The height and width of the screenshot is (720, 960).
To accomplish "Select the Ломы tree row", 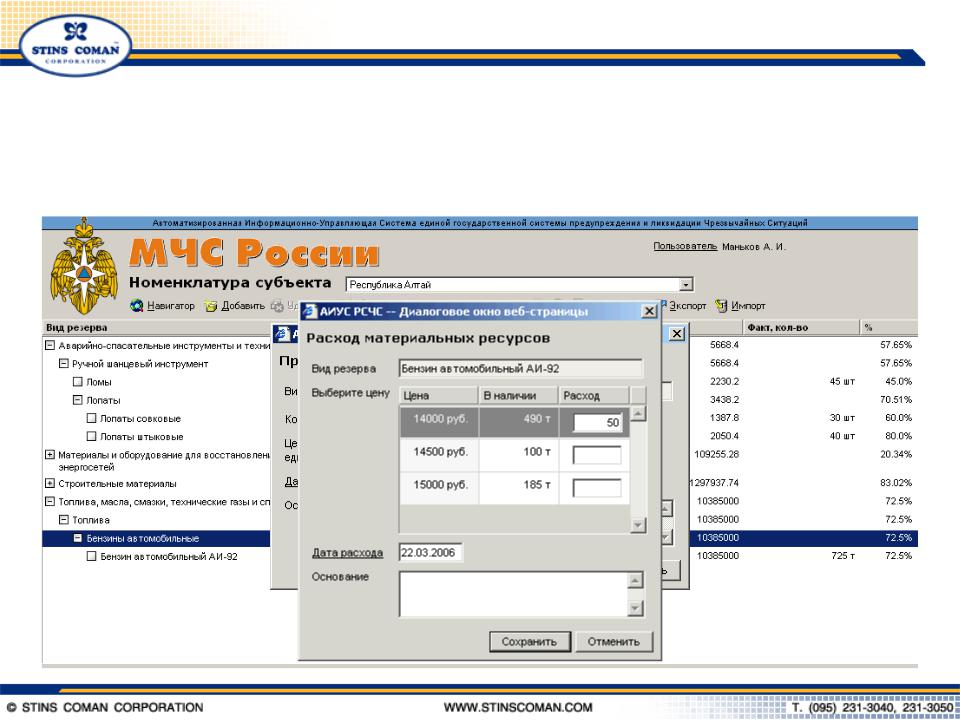I will [x=99, y=382].
